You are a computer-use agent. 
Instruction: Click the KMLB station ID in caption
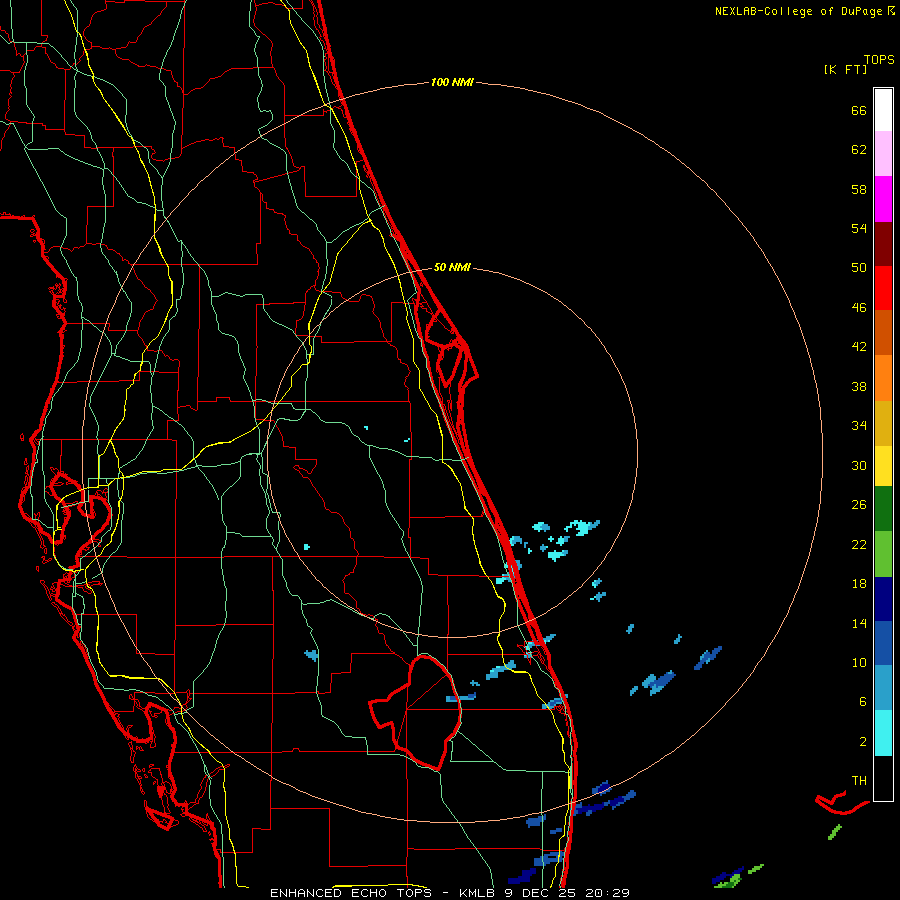coord(478,893)
